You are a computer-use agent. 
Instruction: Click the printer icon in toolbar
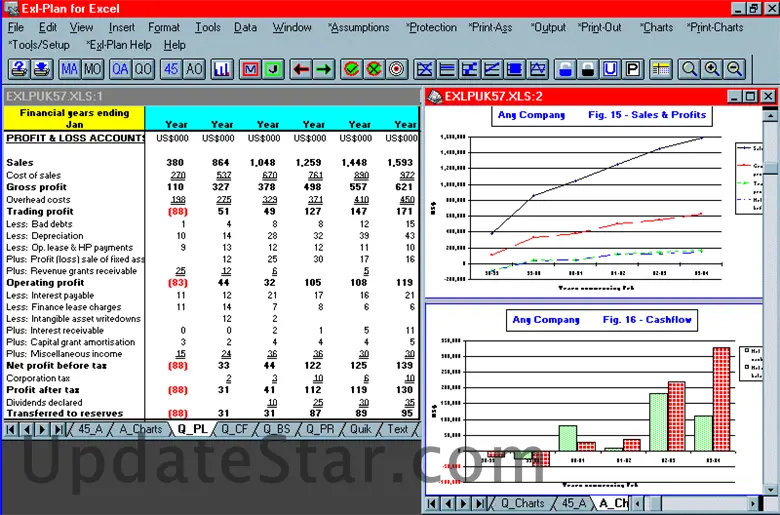click(42, 69)
